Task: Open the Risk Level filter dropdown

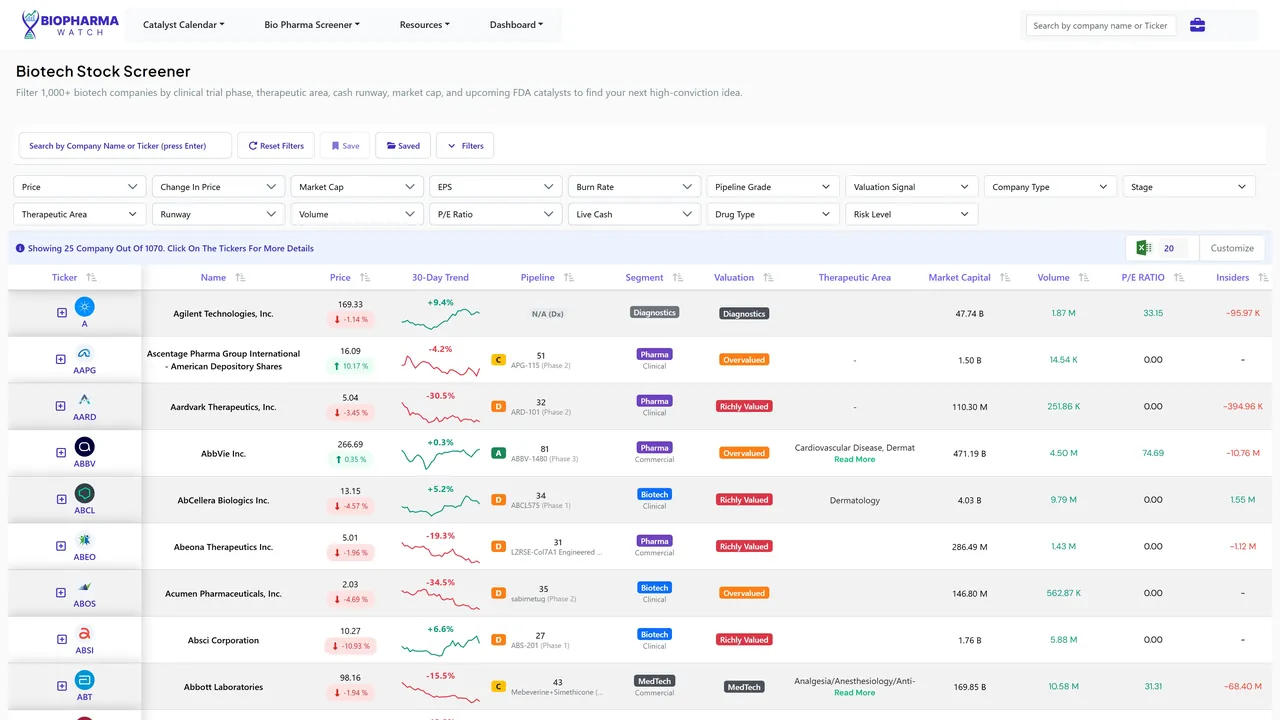Action: (x=911, y=214)
